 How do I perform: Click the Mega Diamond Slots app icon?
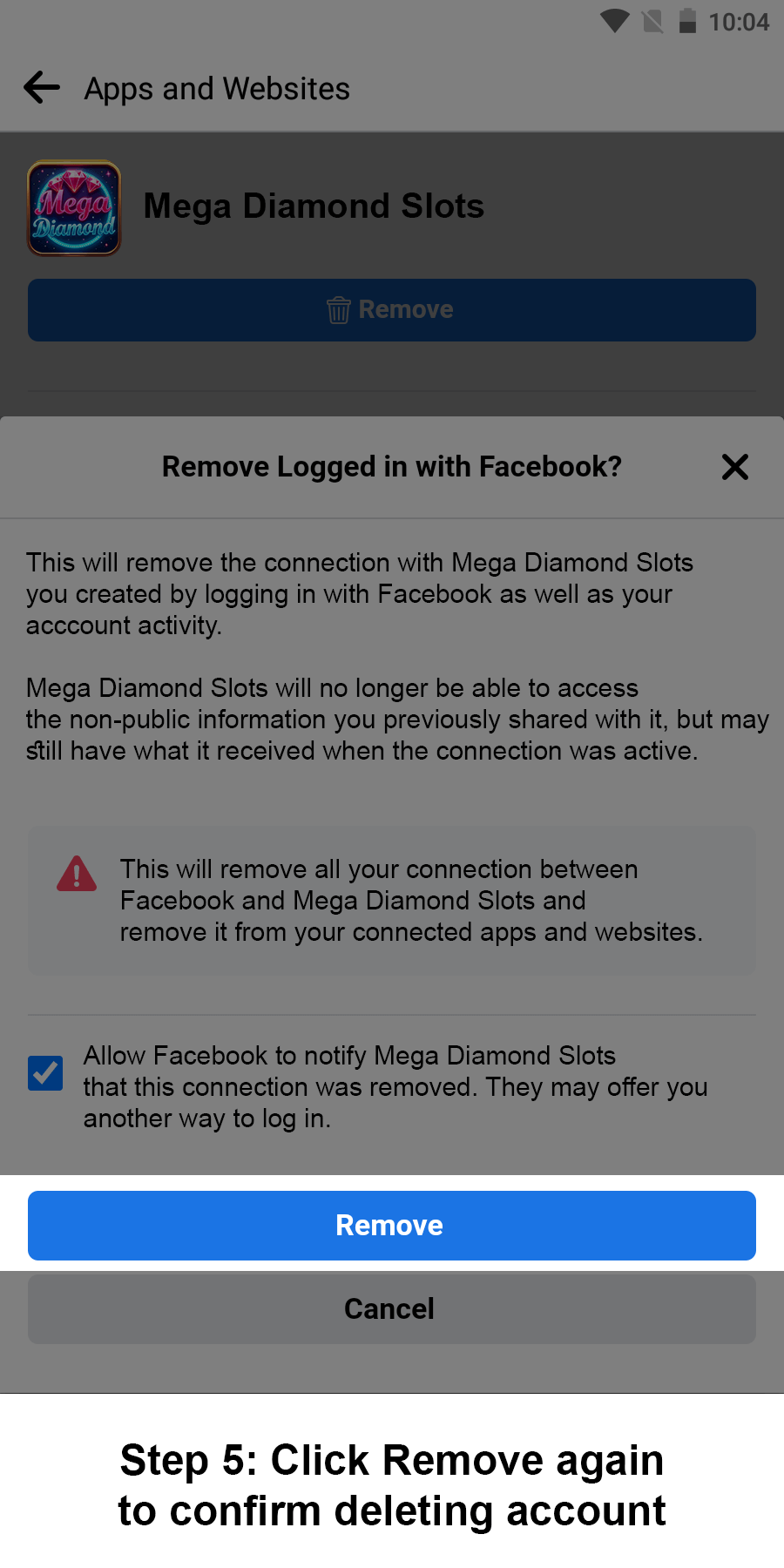(x=74, y=208)
